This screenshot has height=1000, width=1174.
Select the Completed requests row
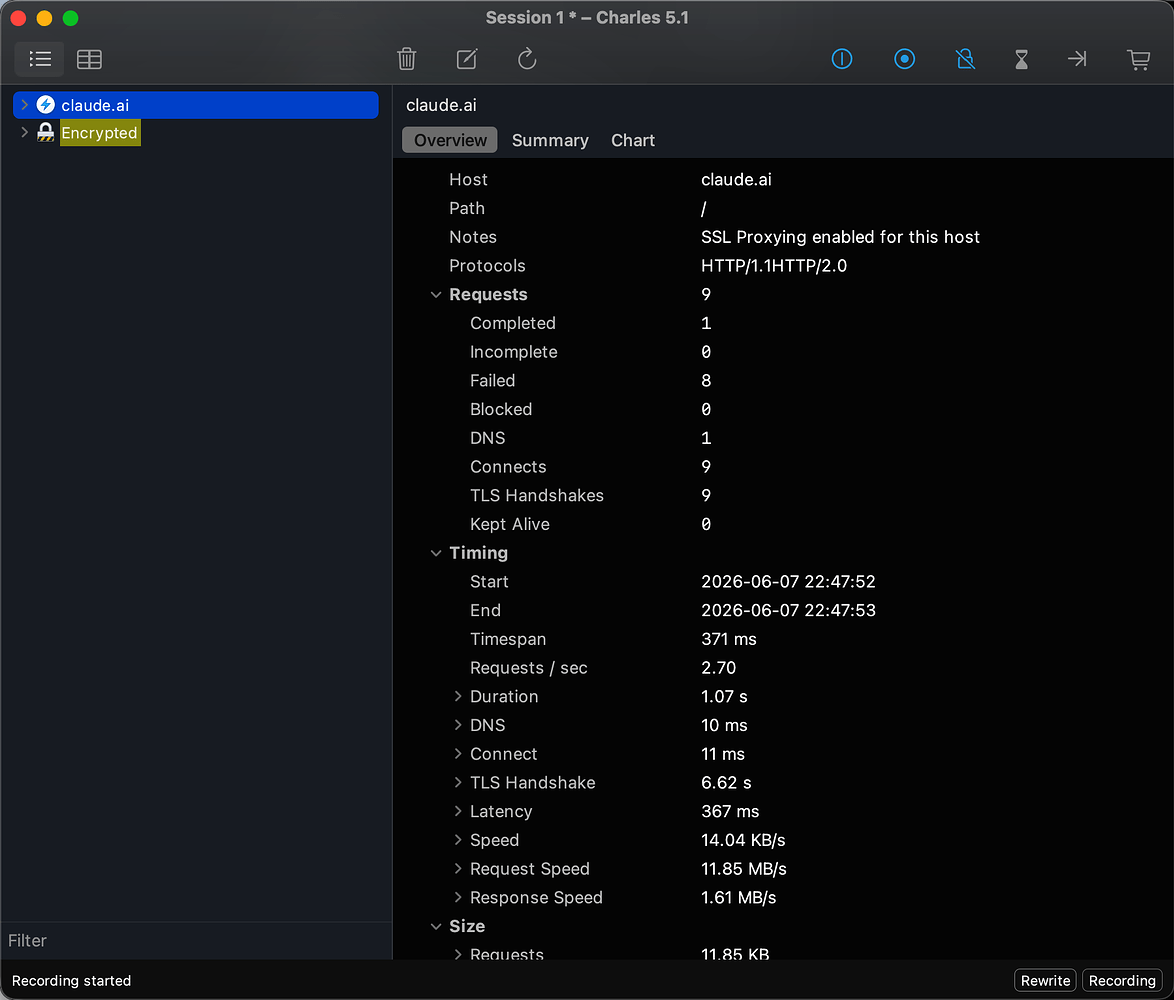783,323
